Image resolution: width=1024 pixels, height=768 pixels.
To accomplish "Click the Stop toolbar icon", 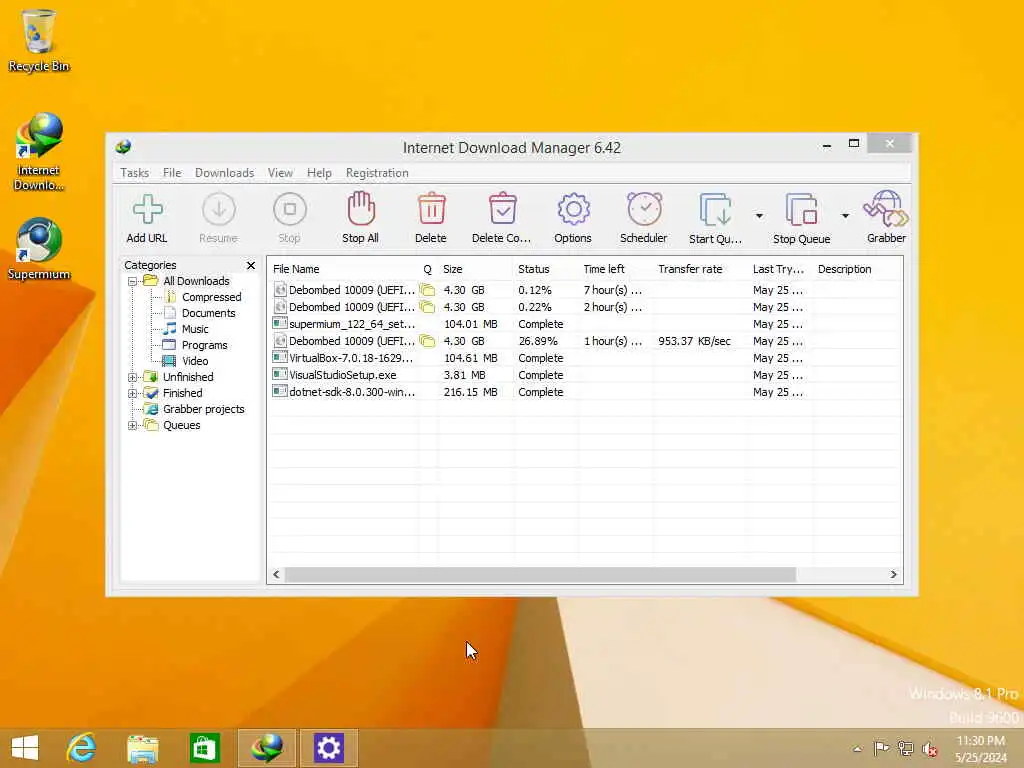I will (289, 209).
